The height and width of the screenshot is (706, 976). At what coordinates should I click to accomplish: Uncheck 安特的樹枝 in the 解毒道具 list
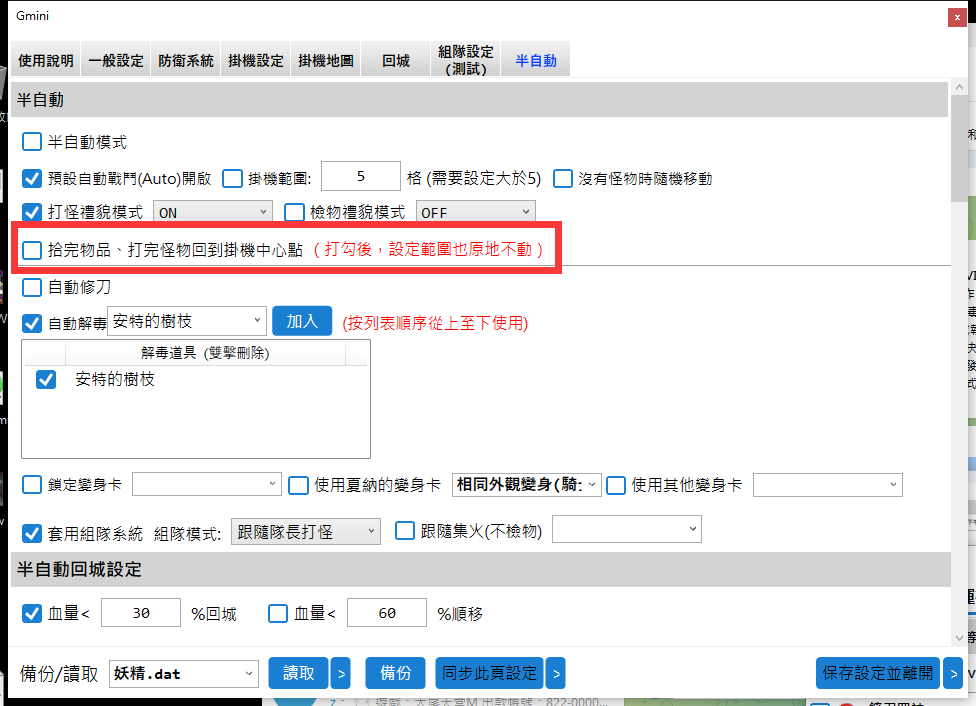46,379
